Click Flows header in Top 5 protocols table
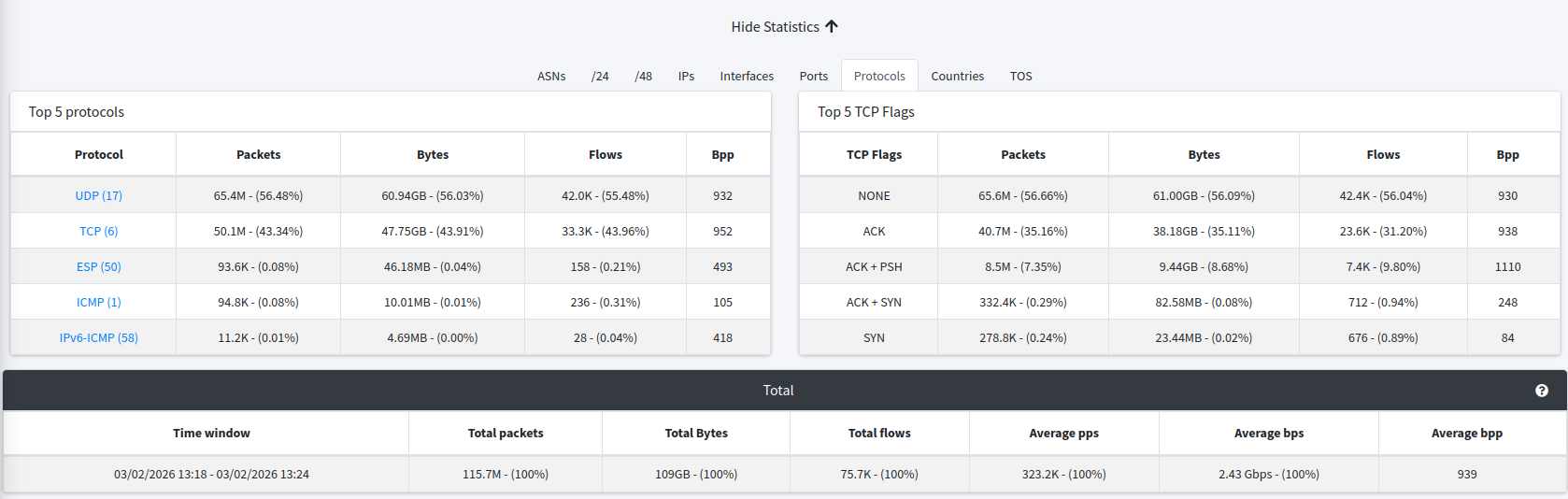 (606, 155)
